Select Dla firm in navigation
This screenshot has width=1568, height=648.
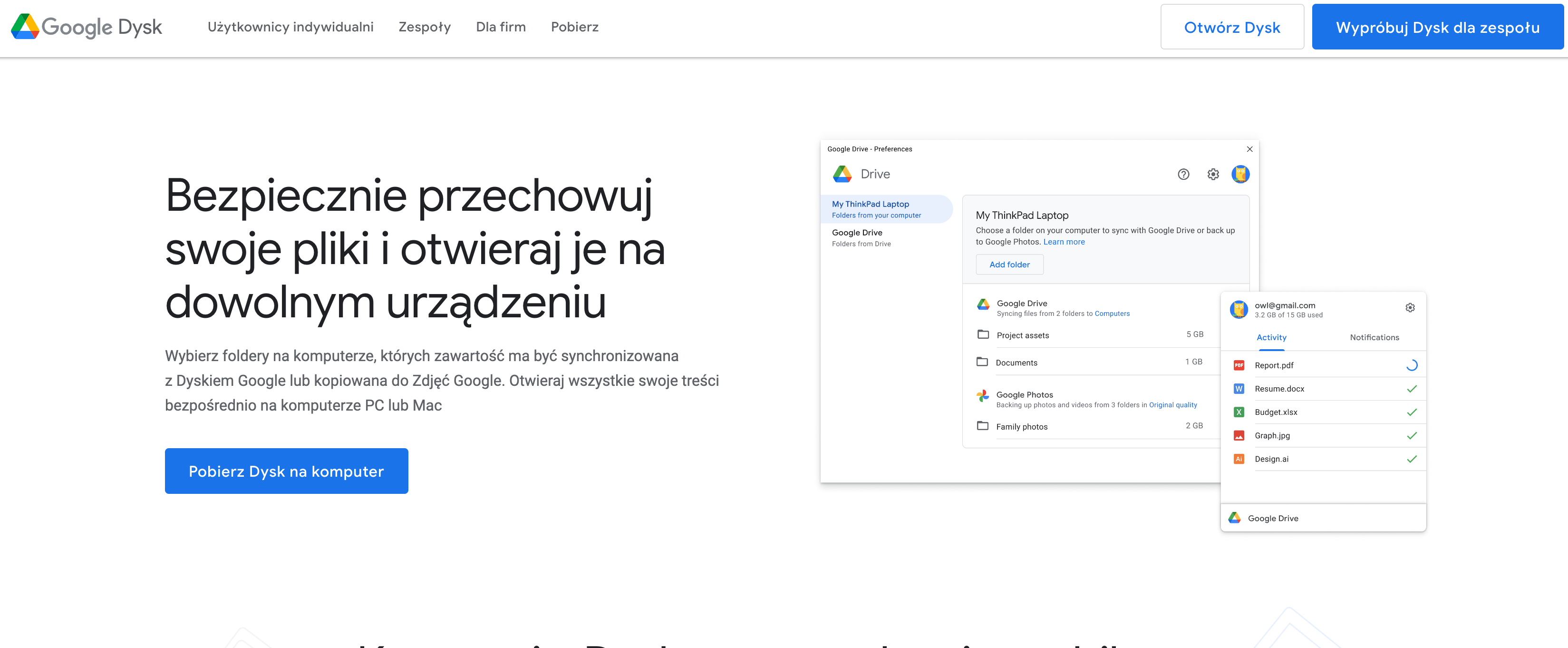500,27
